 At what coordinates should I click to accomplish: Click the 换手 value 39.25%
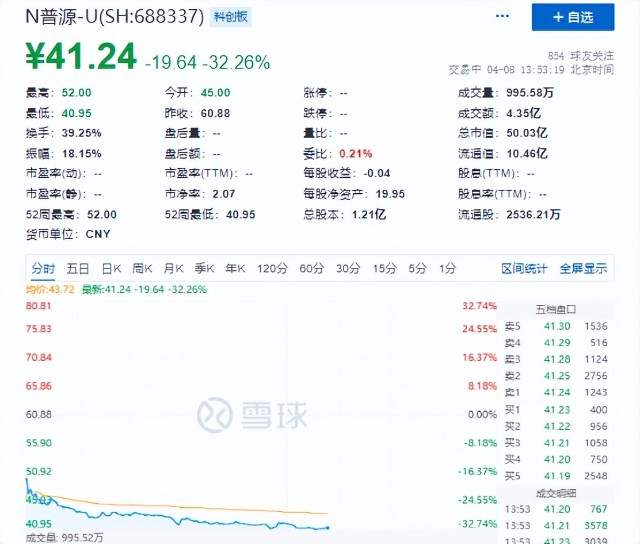pyautogui.click(x=81, y=133)
